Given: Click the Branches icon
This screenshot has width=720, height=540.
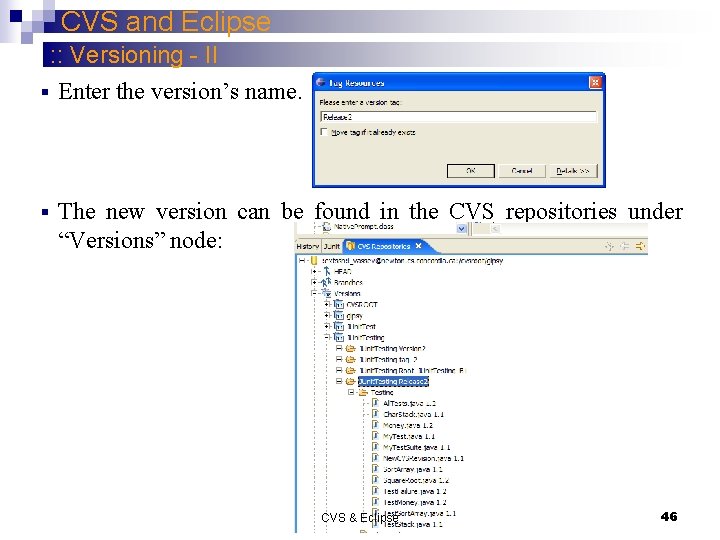Looking at the screenshot, I should pyautogui.click(x=326, y=282).
